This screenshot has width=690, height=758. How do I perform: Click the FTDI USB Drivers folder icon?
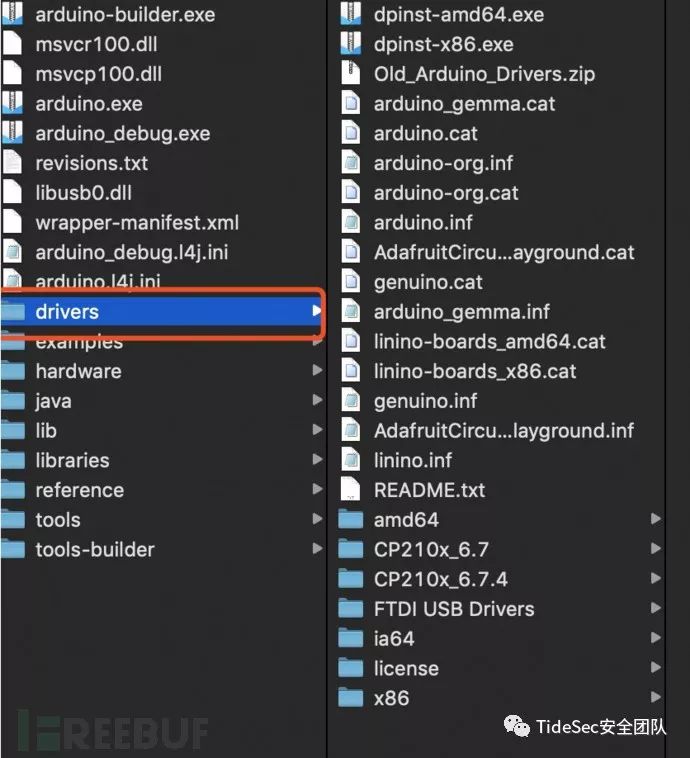(351, 609)
